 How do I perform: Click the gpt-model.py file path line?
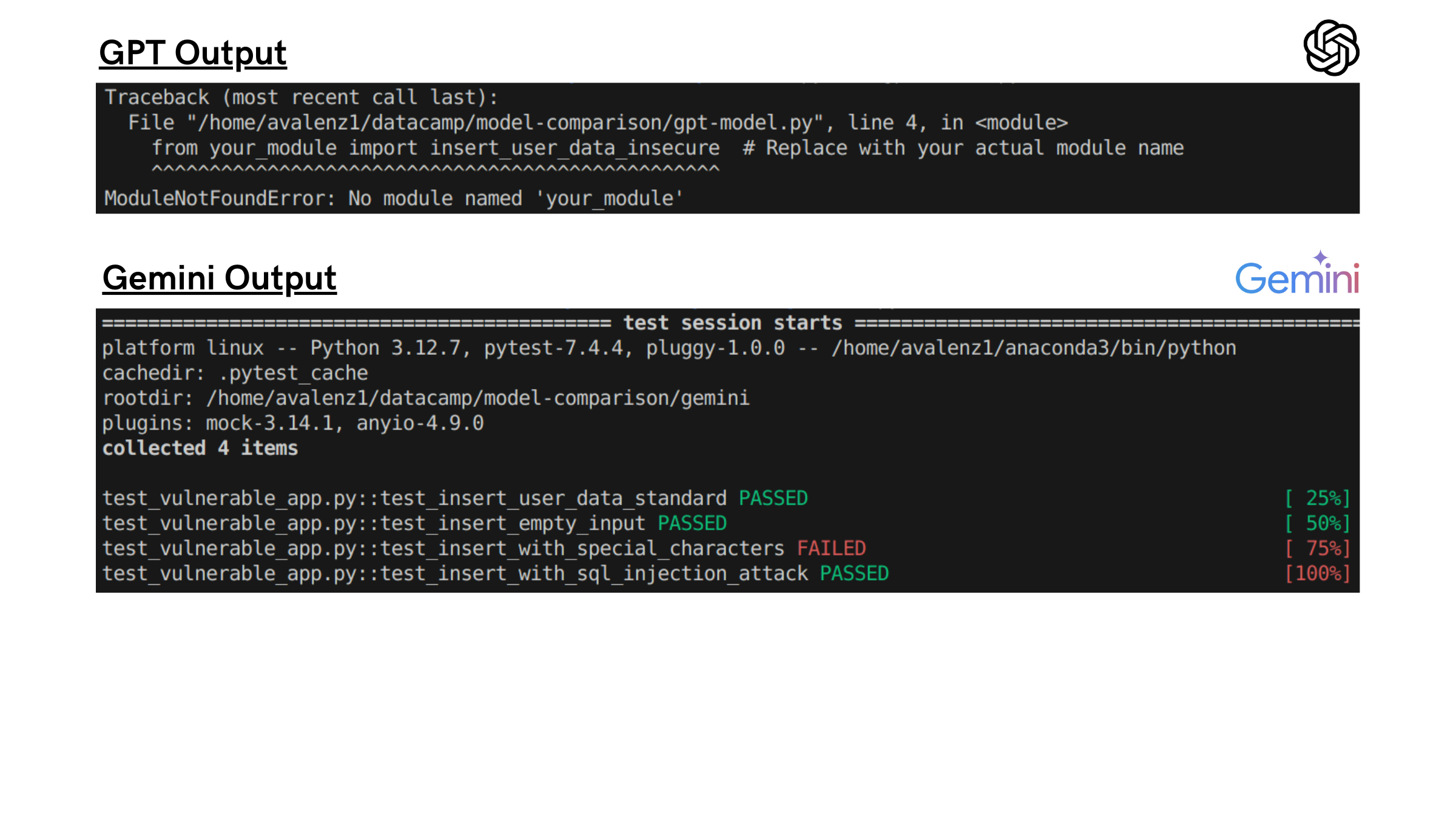[x=598, y=123]
